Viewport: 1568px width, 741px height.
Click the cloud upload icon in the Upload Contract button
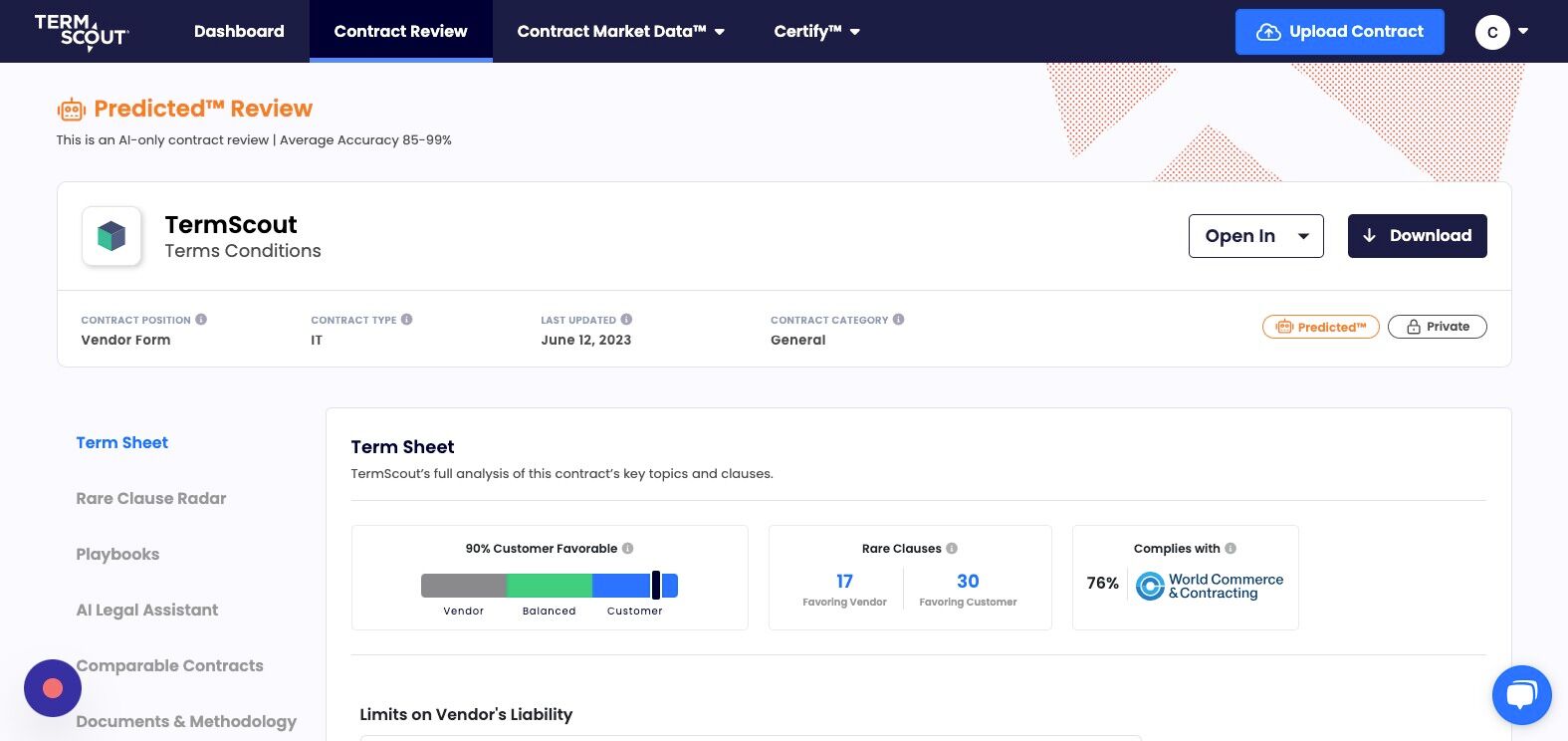[x=1268, y=32]
